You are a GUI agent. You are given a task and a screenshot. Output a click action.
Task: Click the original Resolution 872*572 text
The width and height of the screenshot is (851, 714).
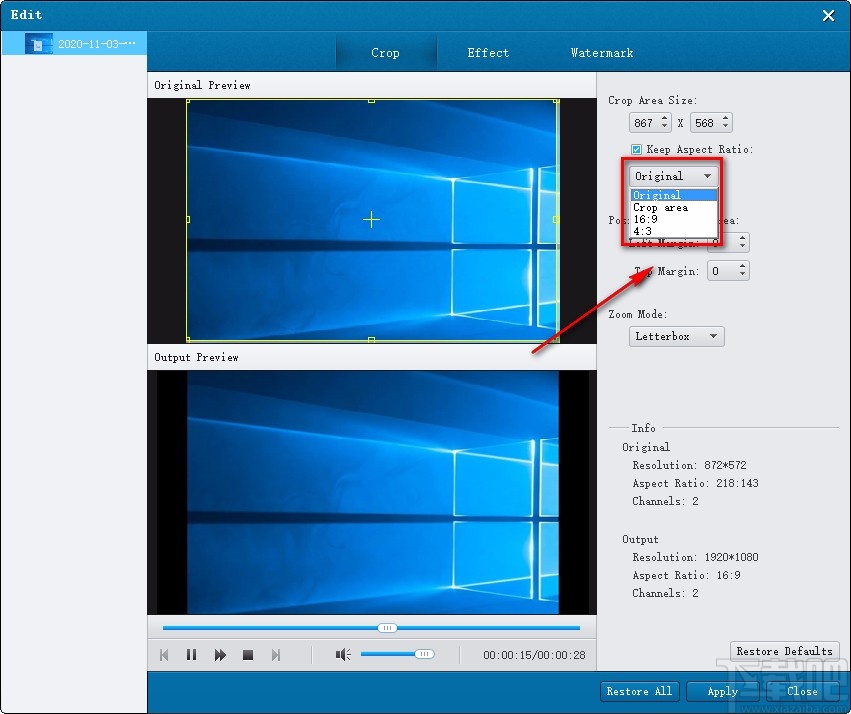689,465
